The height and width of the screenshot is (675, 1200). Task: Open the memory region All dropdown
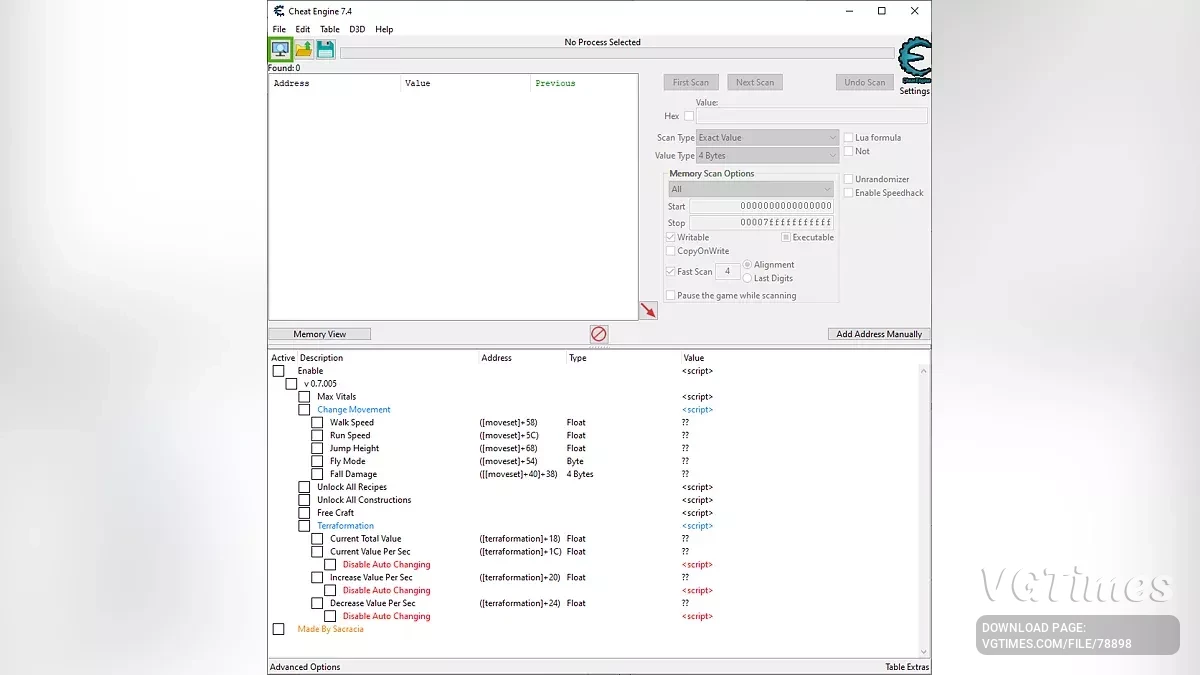tap(751, 189)
